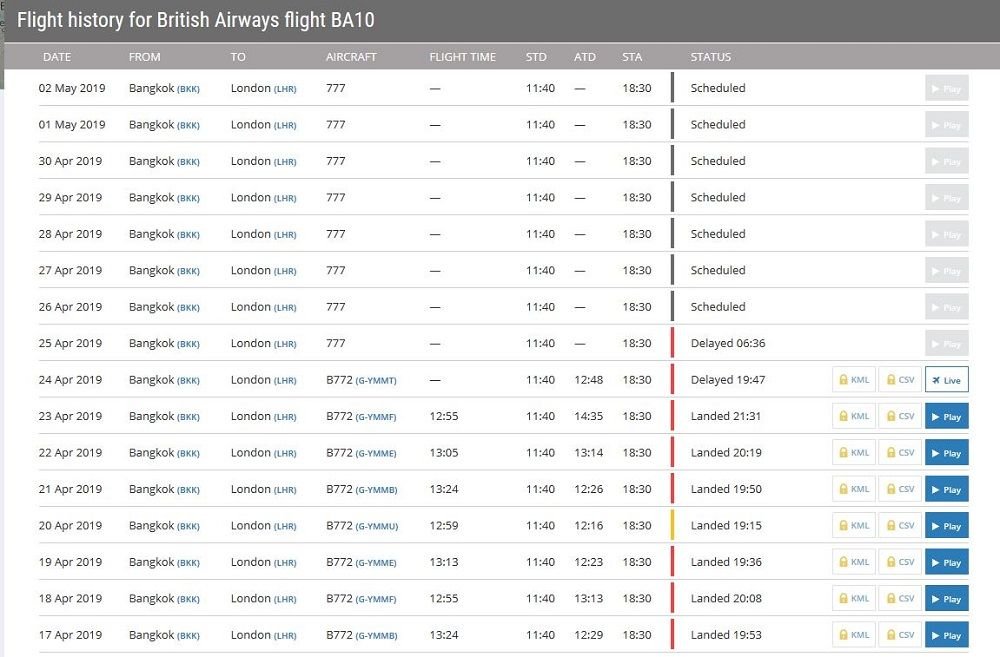This screenshot has width=1000, height=657.
Task: Click the greyed Play button for 30 Apr 2019
Action: pyautogui.click(x=946, y=161)
